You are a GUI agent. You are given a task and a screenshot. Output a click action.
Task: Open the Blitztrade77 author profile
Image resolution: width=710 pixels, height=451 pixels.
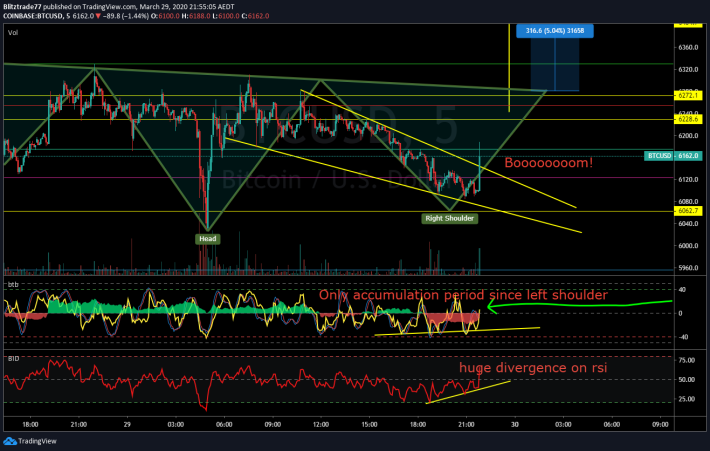tap(26, 7)
